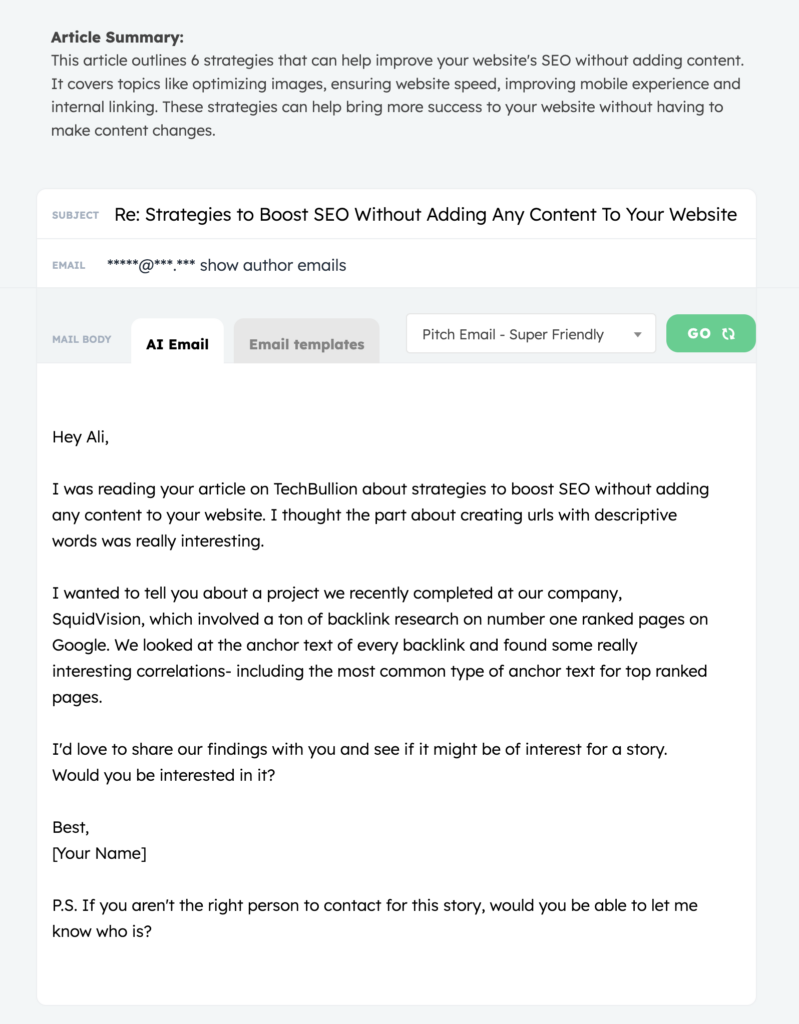The image size is (799, 1024).
Task: Click the article summary text paragraph
Action: tap(397, 95)
